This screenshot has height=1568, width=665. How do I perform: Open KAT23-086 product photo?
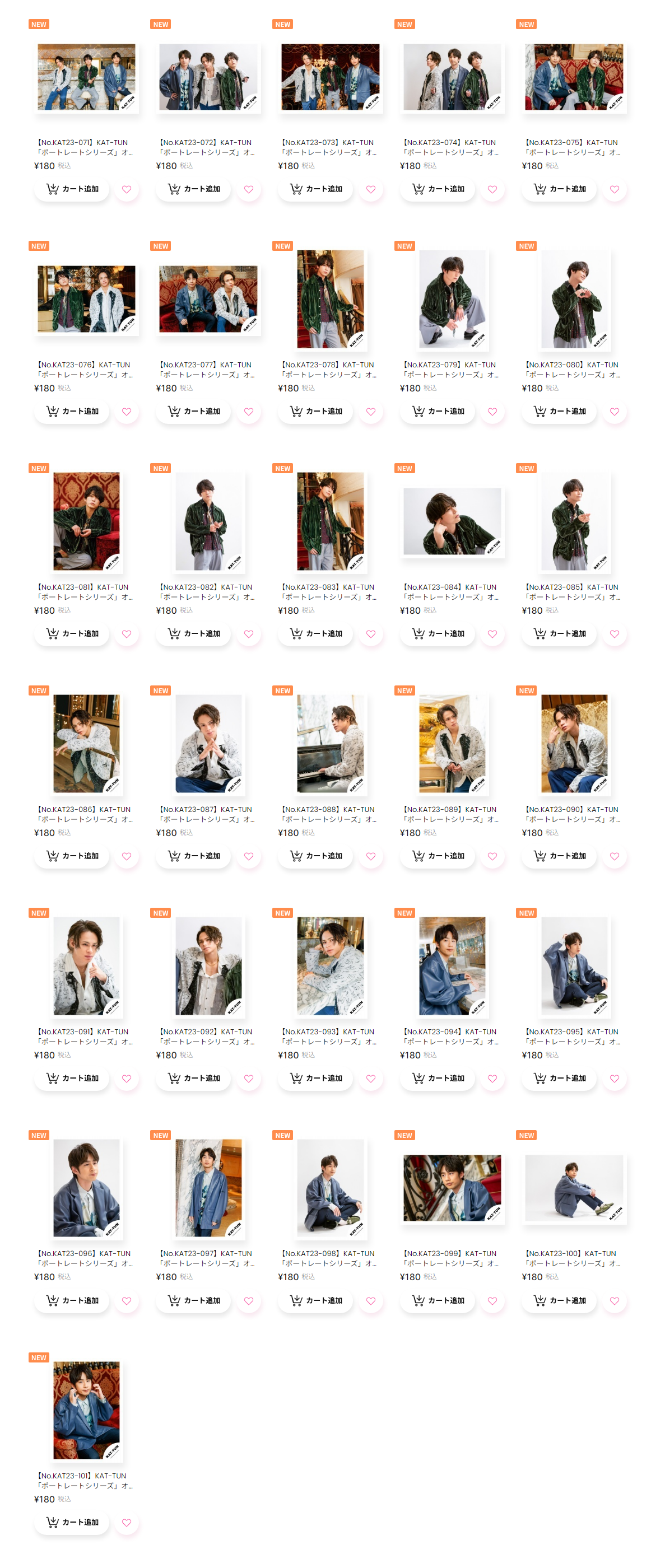tap(86, 743)
